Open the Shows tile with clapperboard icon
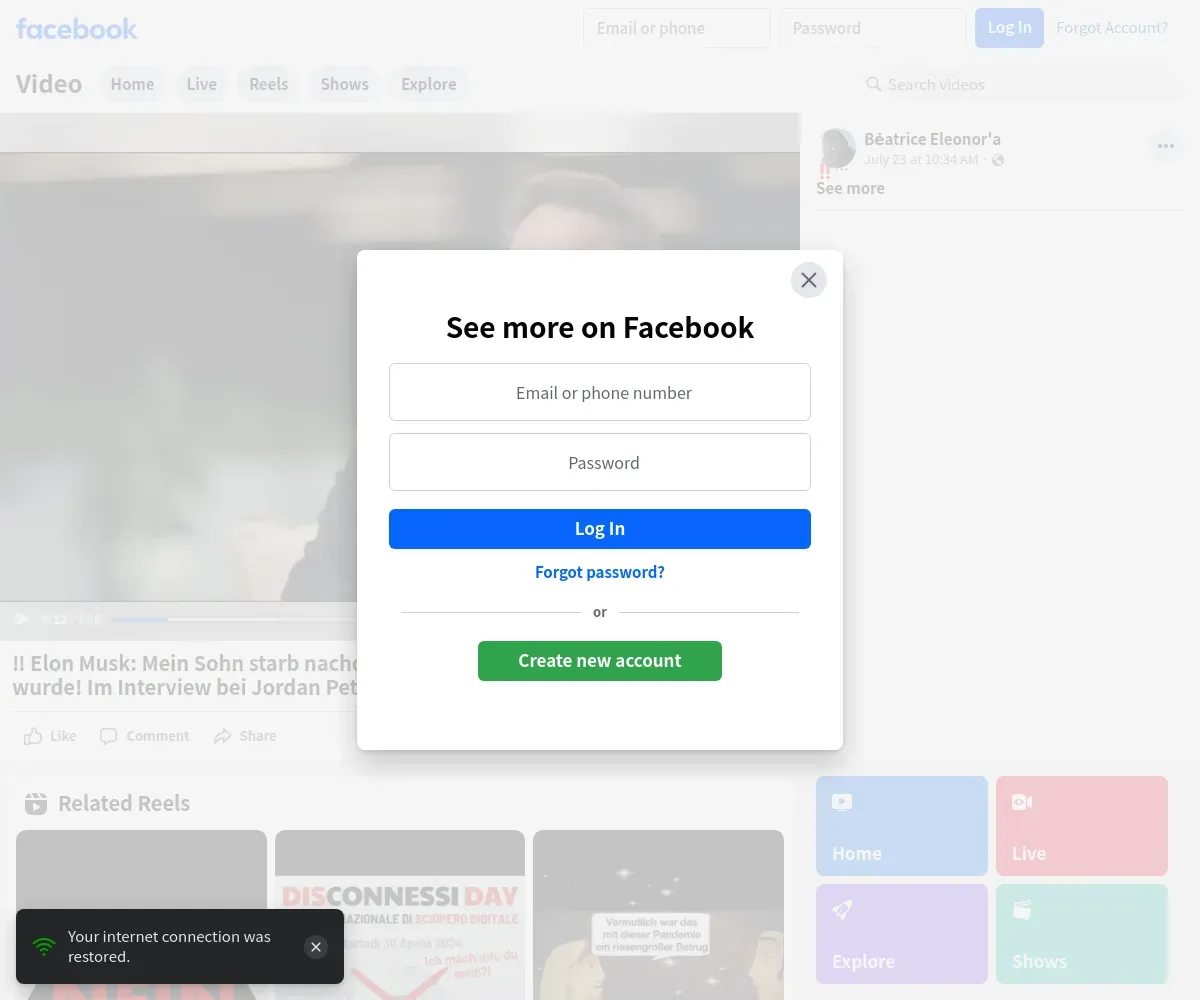 tap(1082, 934)
